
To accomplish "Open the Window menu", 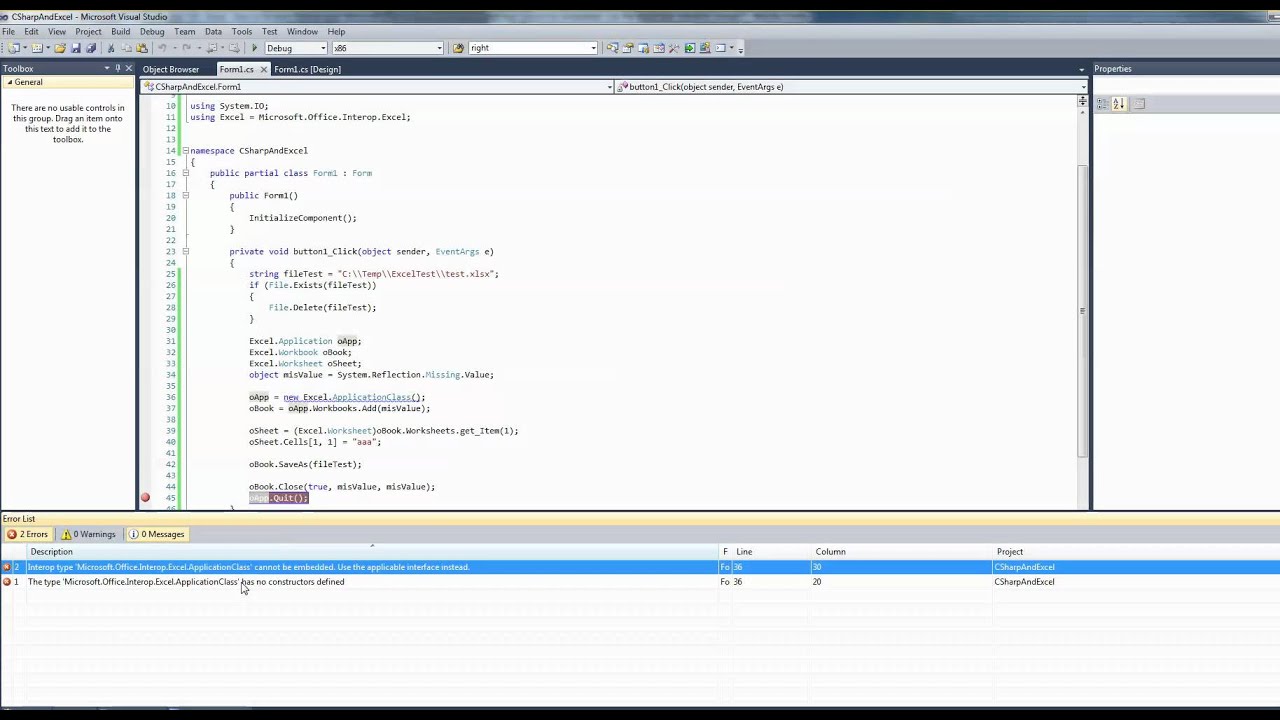I will coord(302,32).
